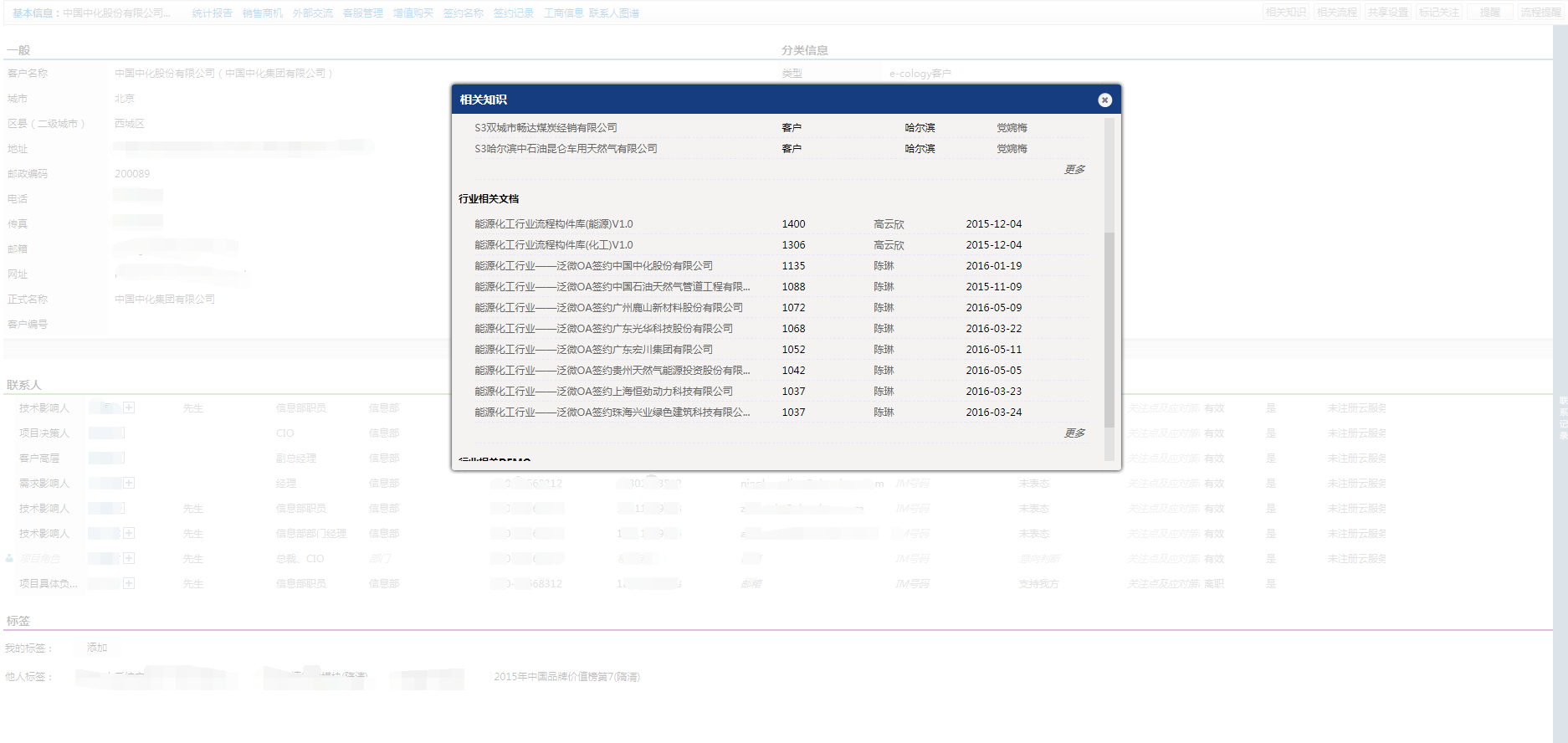1568x743 pixels.
Task: Click the 提醒 button in top toolbar
Action: click(1489, 13)
